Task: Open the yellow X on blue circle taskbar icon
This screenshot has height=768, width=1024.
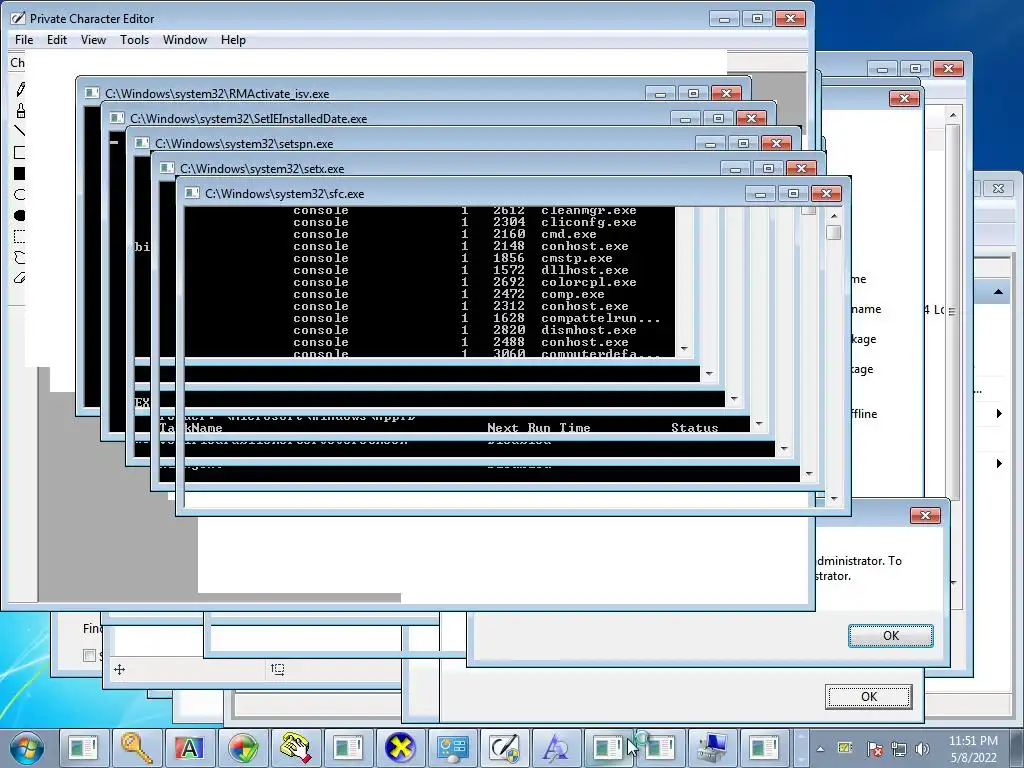Action: point(400,748)
